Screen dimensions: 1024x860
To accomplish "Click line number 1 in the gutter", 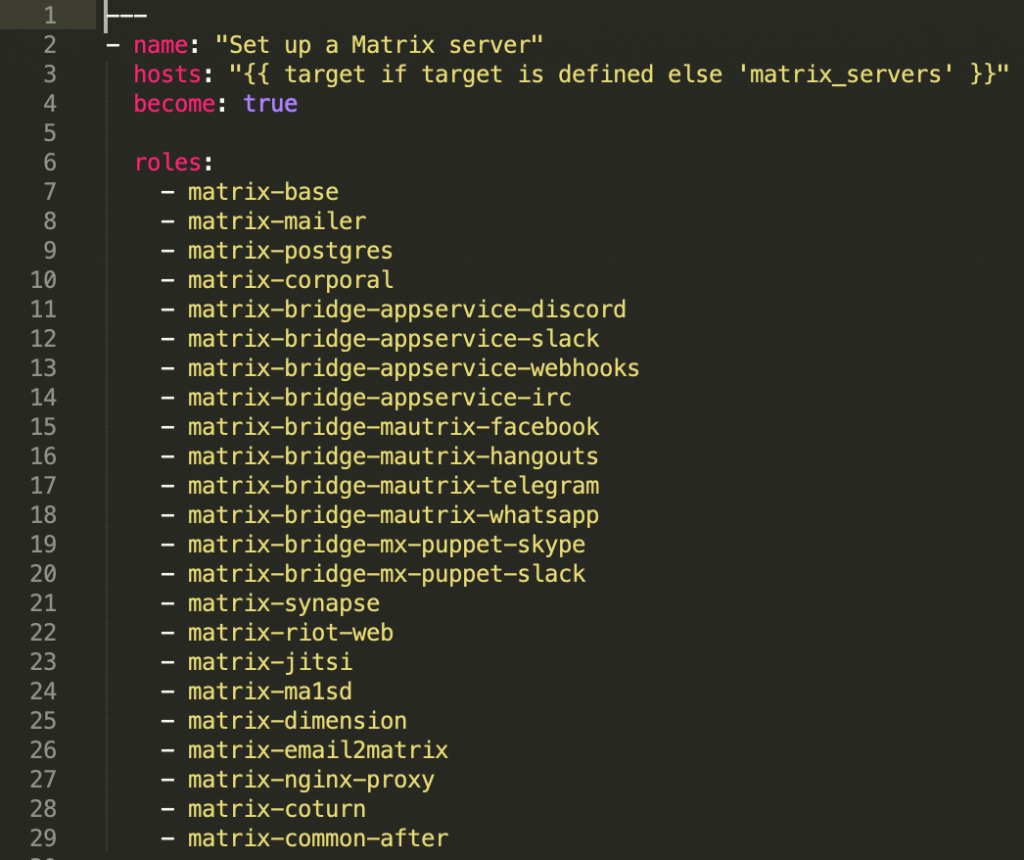I will point(50,15).
